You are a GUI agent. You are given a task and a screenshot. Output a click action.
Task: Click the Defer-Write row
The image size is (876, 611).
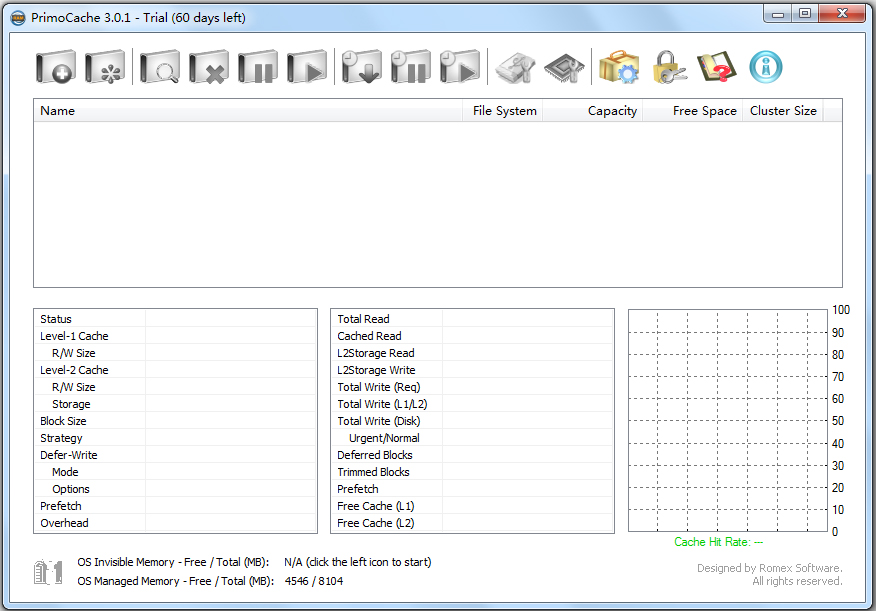[175, 455]
